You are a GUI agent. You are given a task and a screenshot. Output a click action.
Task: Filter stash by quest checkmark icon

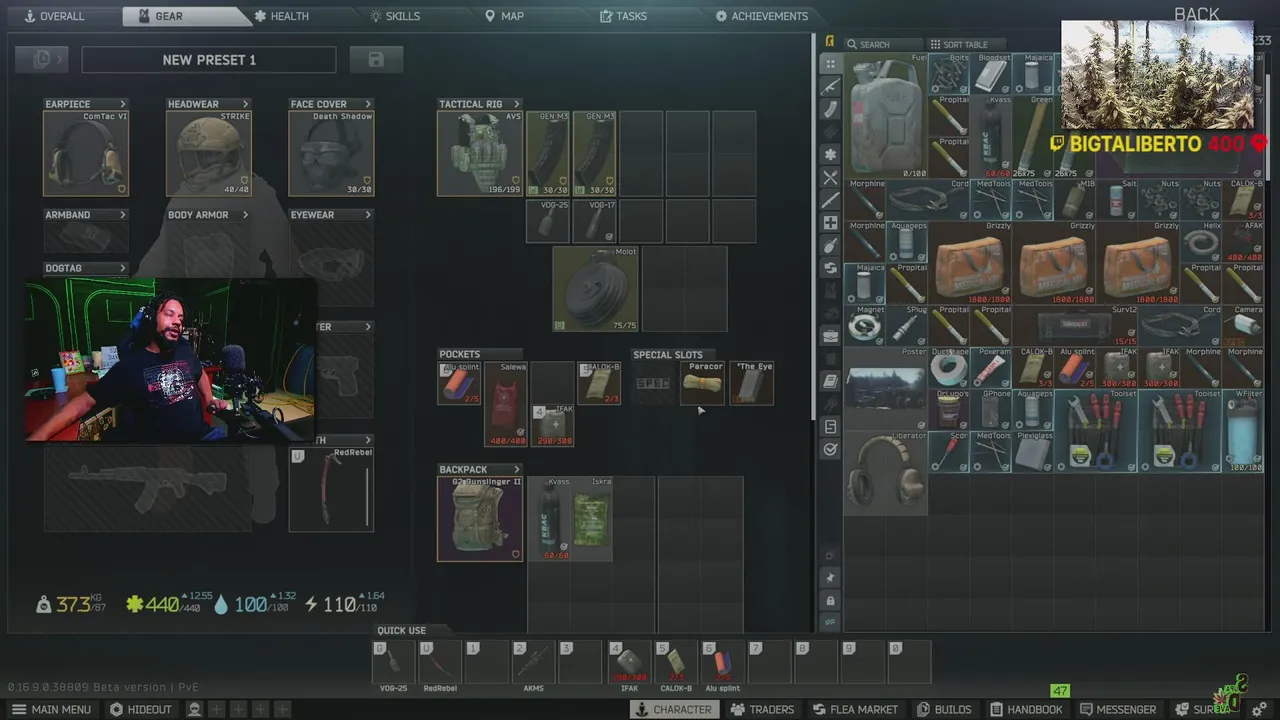pyautogui.click(x=830, y=449)
